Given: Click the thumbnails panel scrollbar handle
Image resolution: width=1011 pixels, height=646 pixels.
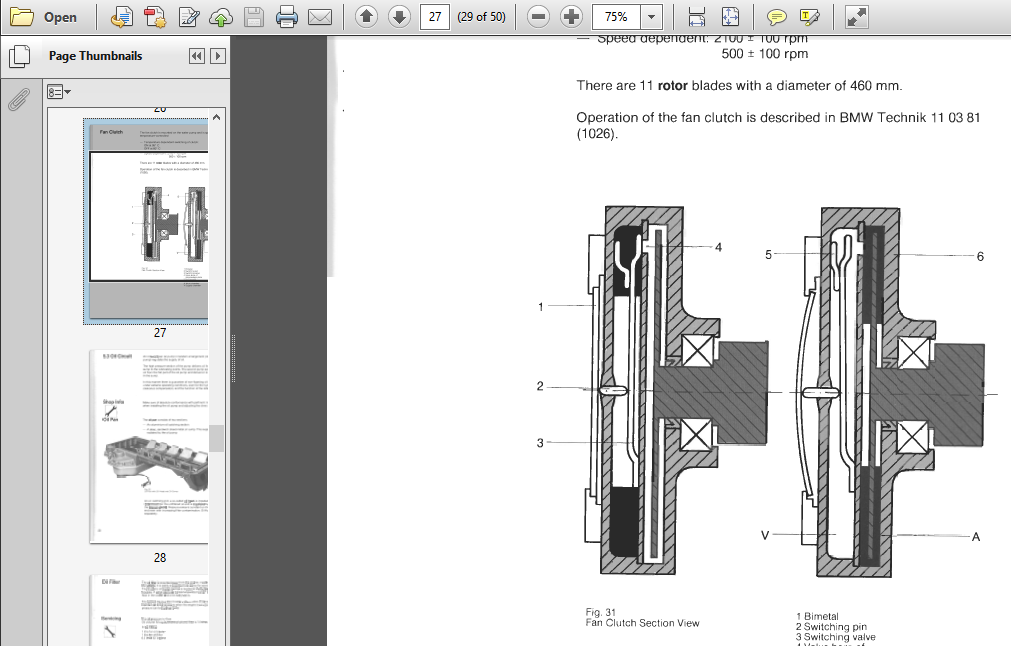Looking at the screenshot, I should pyautogui.click(x=217, y=438).
